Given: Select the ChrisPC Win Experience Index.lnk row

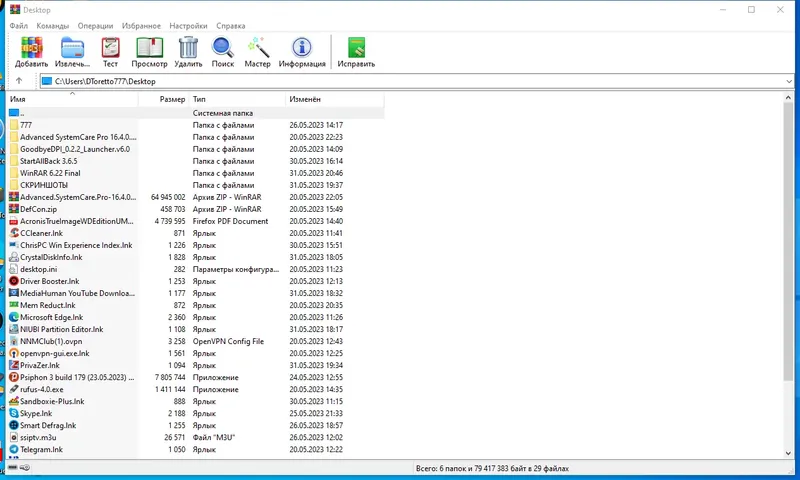Looking at the screenshot, I should [196, 245].
